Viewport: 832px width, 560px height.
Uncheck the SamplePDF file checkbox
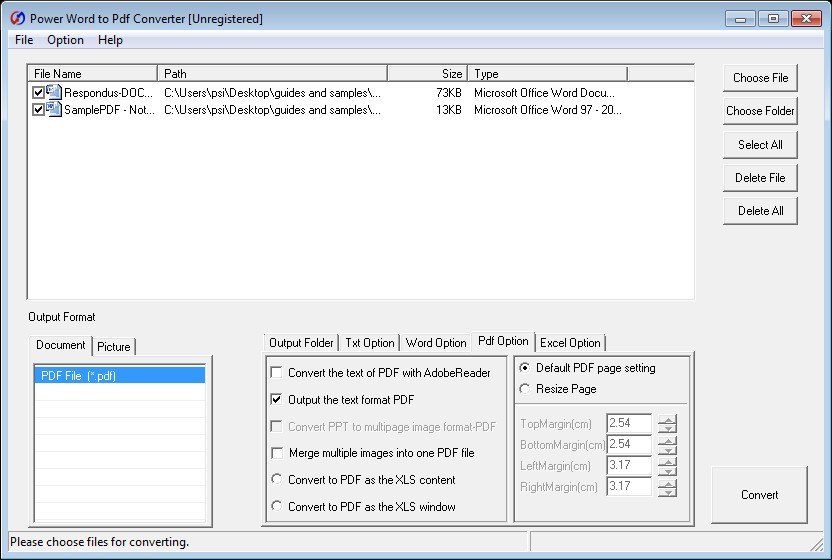(38, 109)
